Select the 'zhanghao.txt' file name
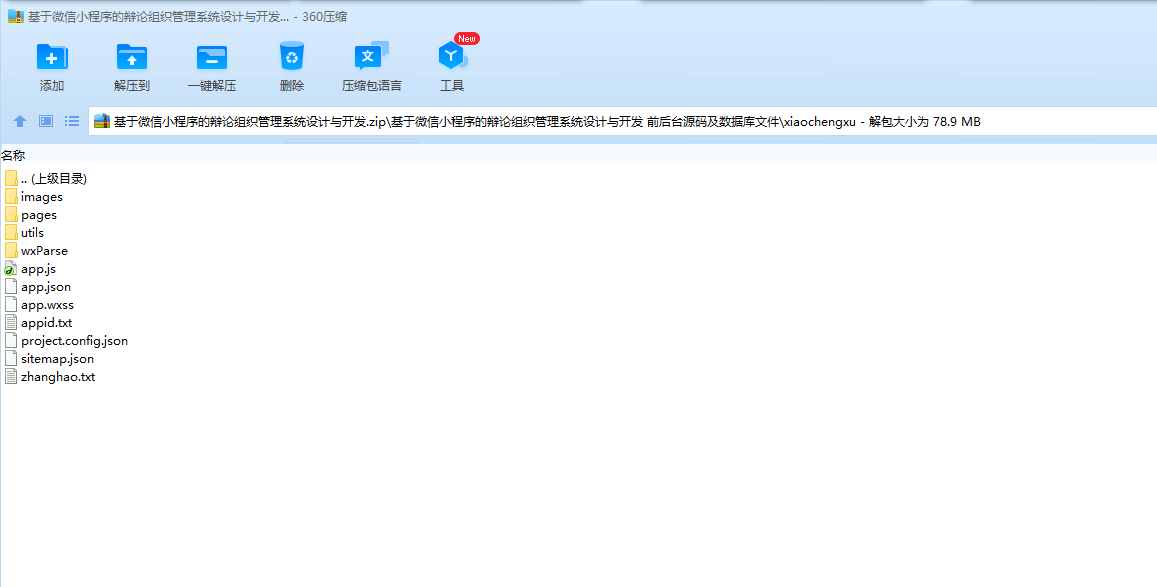The width and height of the screenshot is (1157, 587). point(58,377)
